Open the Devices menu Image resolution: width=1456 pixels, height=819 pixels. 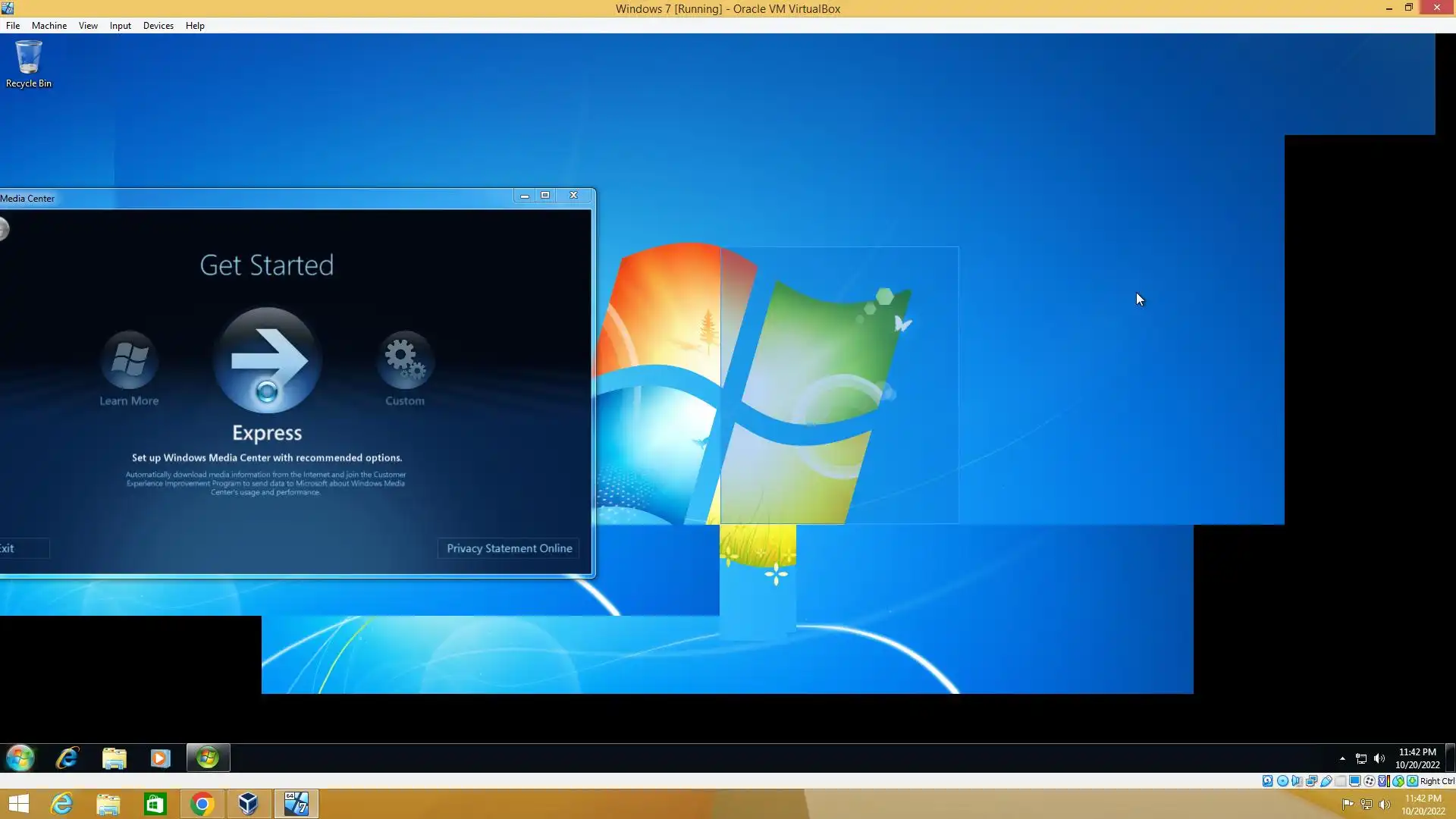(158, 26)
